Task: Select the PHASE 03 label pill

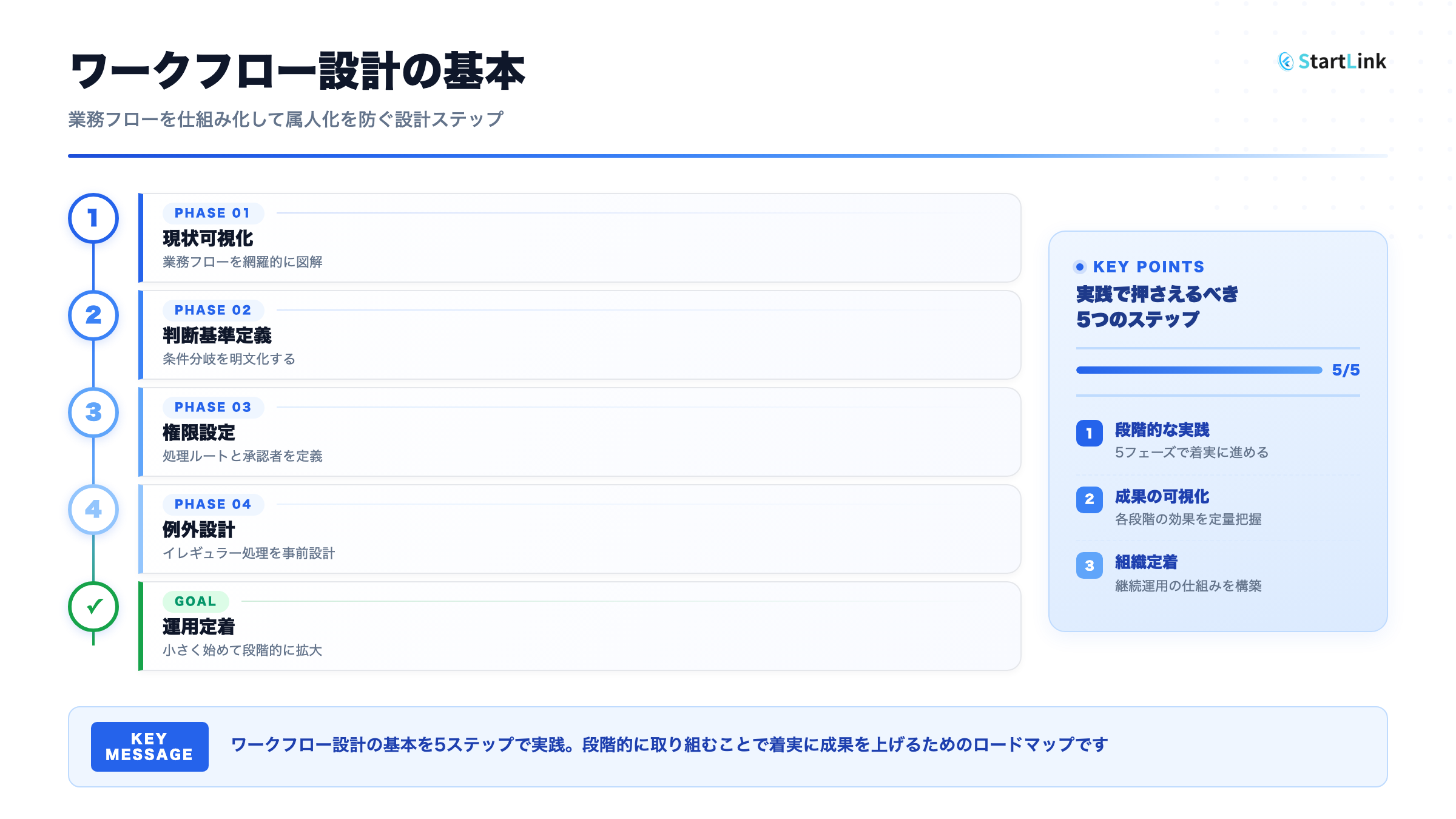Action: (x=212, y=407)
